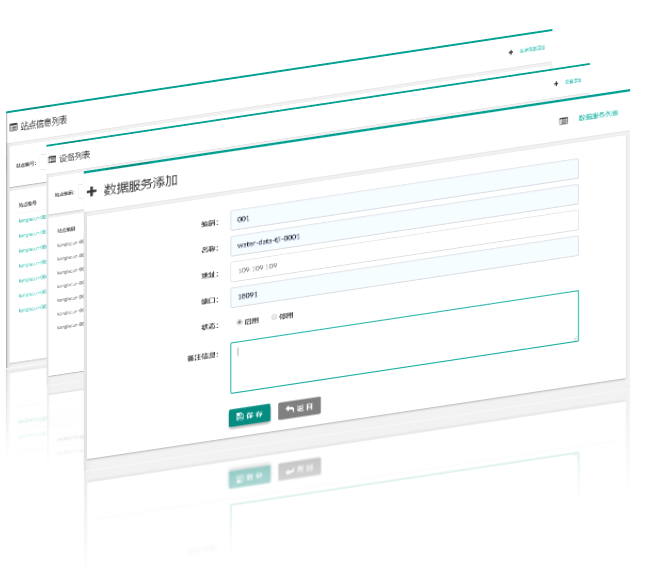The height and width of the screenshot is (576, 650).
Task: Focus the address field showing 109.109.109
Action: point(404,246)
